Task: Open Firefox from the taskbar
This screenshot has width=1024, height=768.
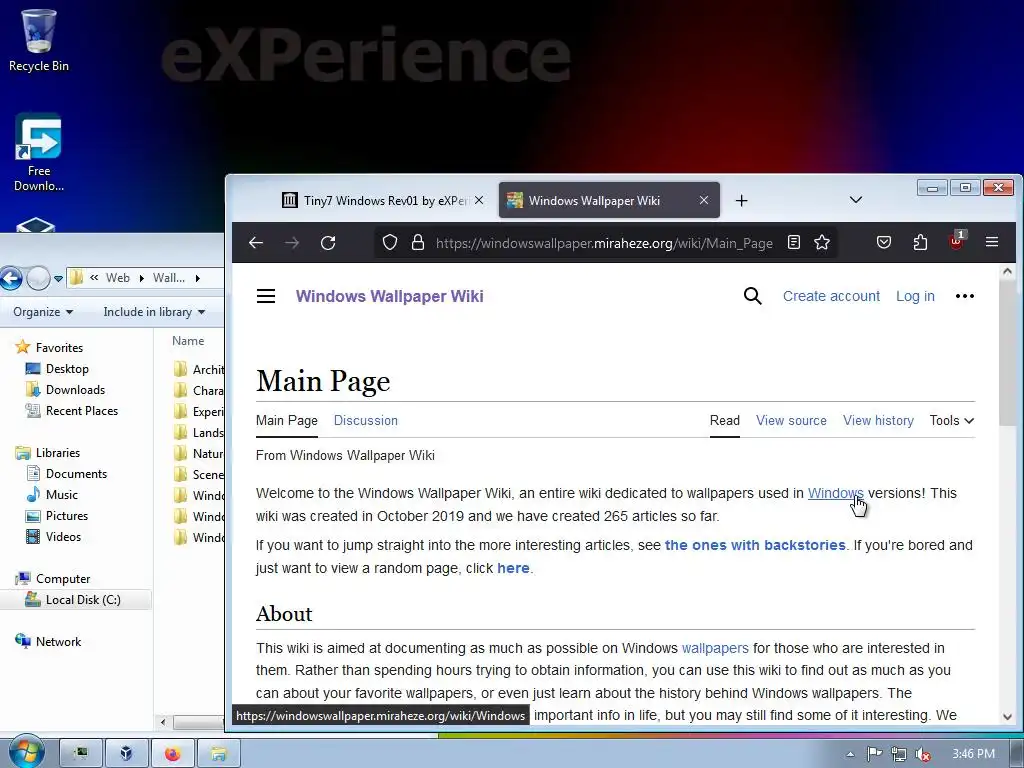Action: 172,754
